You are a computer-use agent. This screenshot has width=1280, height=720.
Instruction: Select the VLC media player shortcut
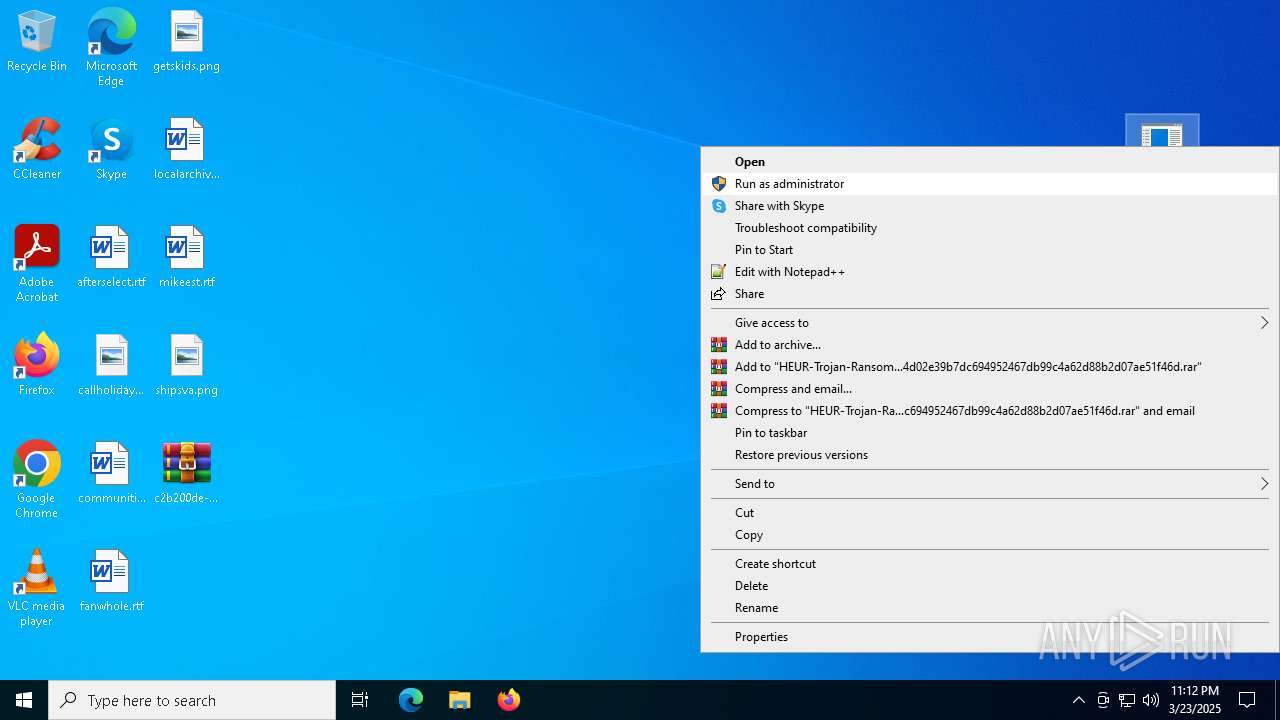(x=37, y=587)
